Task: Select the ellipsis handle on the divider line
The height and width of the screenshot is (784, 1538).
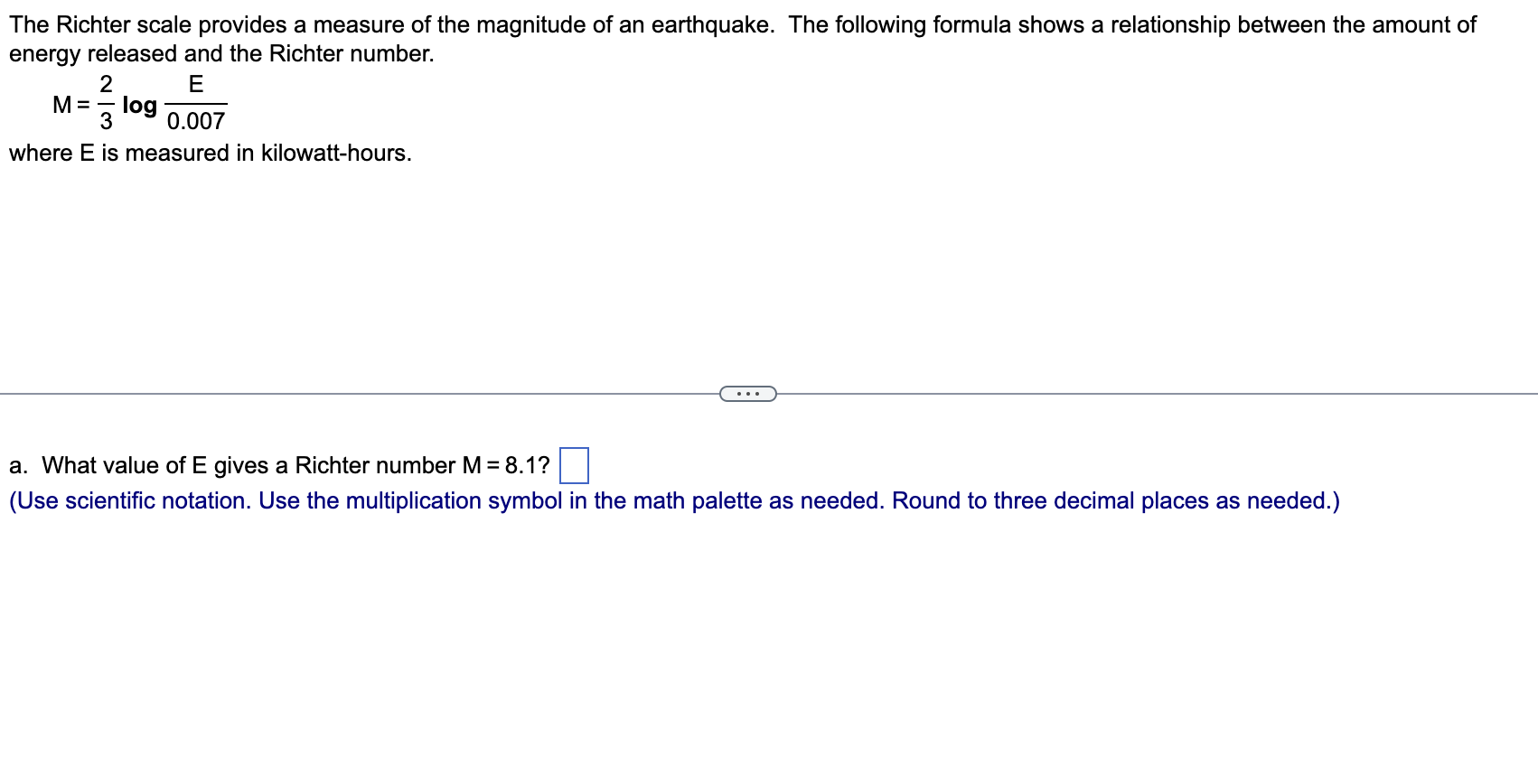Action: point(748,393)
